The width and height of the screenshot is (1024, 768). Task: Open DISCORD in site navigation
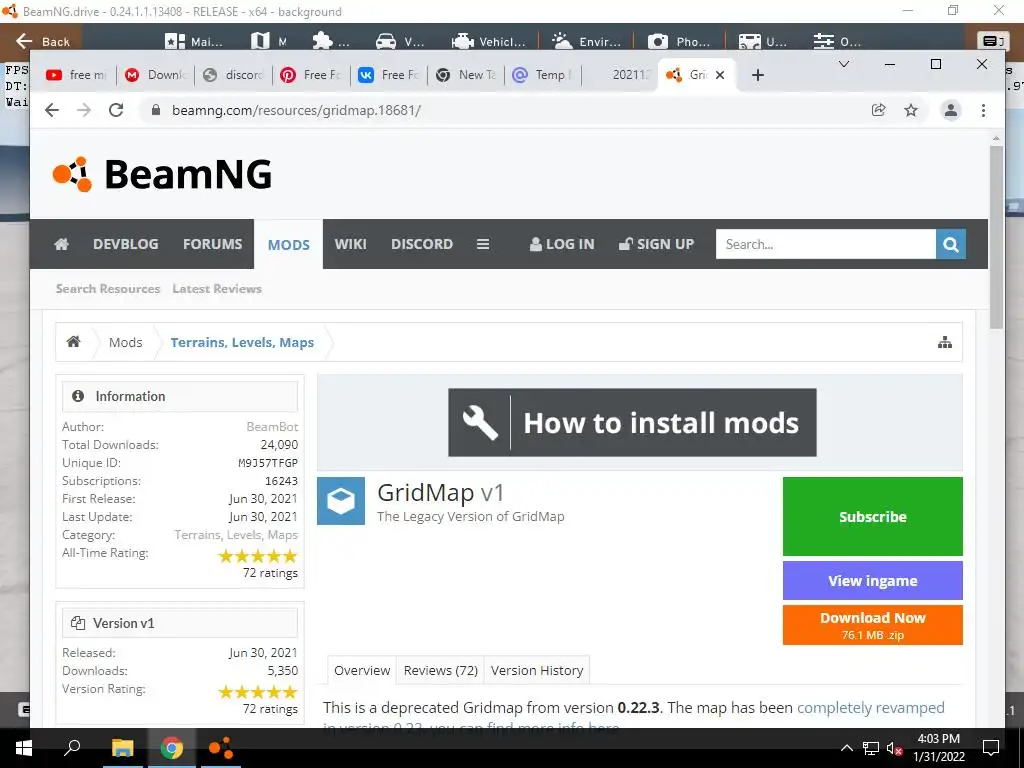(422, 244)
